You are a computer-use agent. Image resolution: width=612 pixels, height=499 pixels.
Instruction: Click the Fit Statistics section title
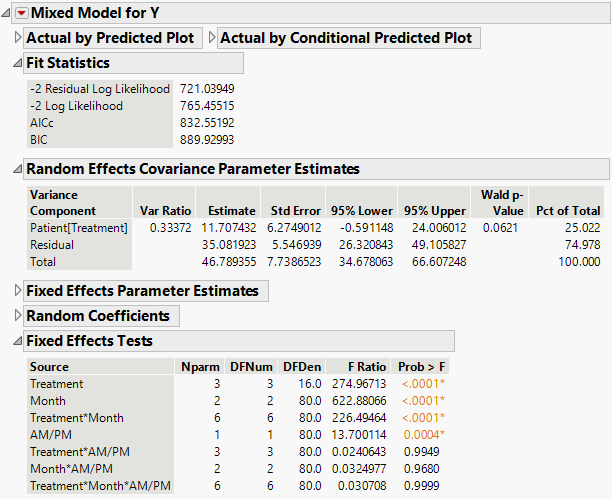[74, 63]
